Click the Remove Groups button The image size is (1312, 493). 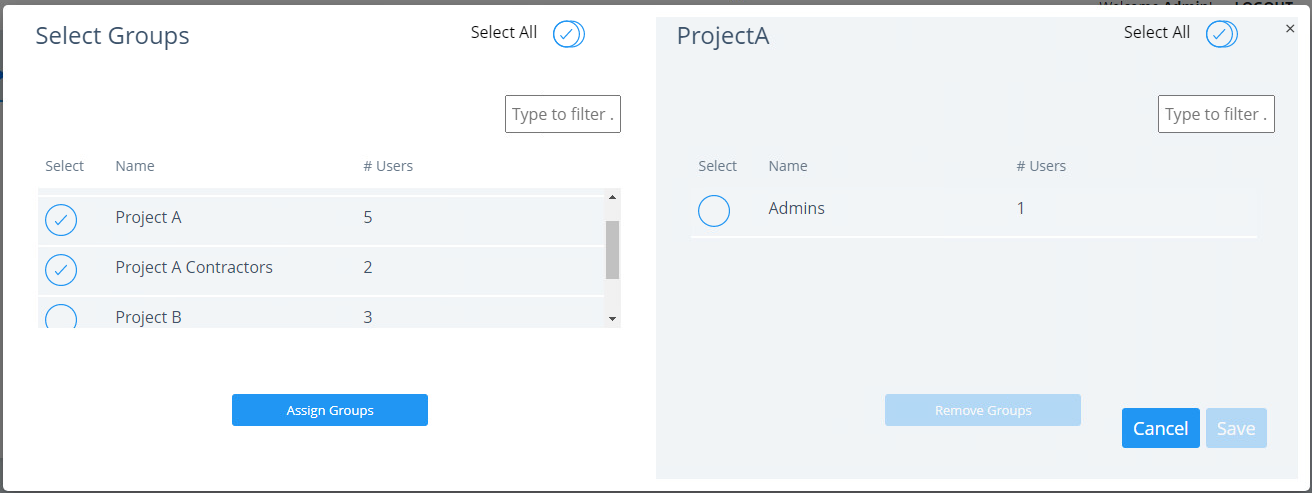pyautogui.click(x=982, y=410)
